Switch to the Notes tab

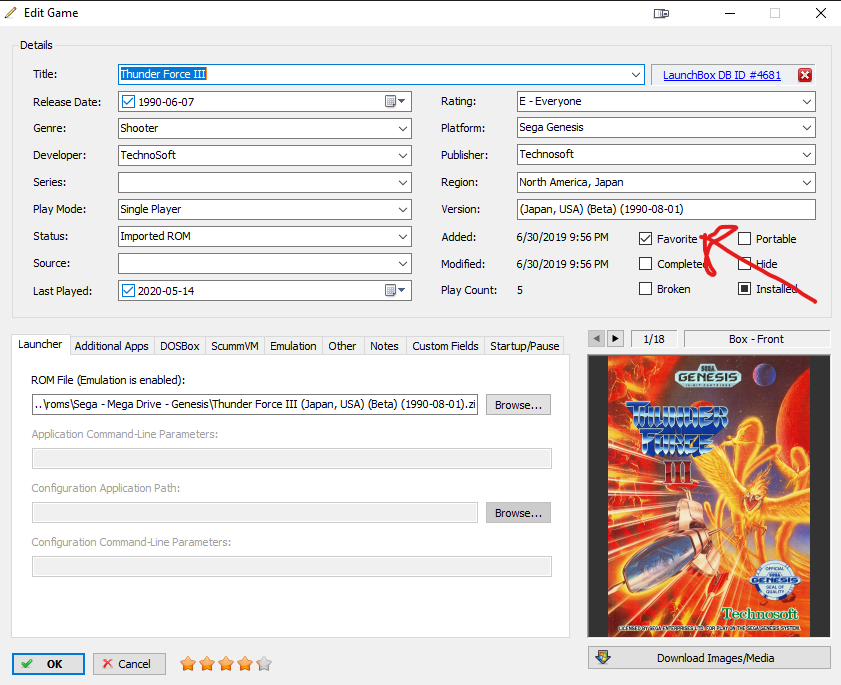coord(384,346)
